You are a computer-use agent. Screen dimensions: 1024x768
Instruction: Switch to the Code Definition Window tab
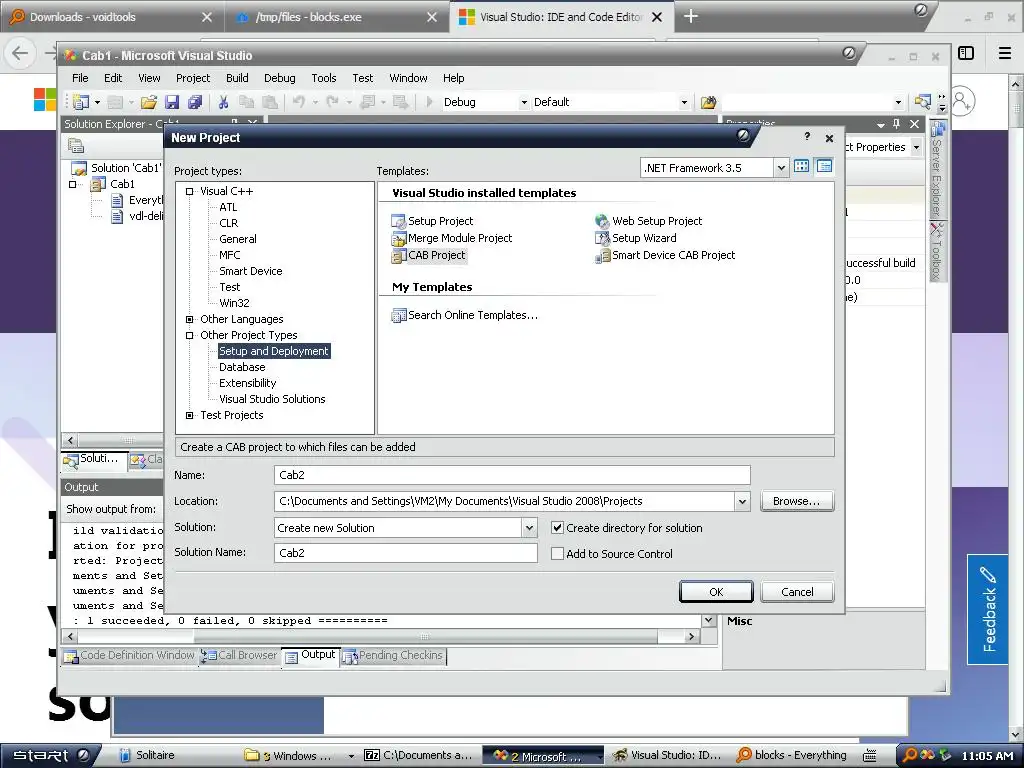point(129,655)
